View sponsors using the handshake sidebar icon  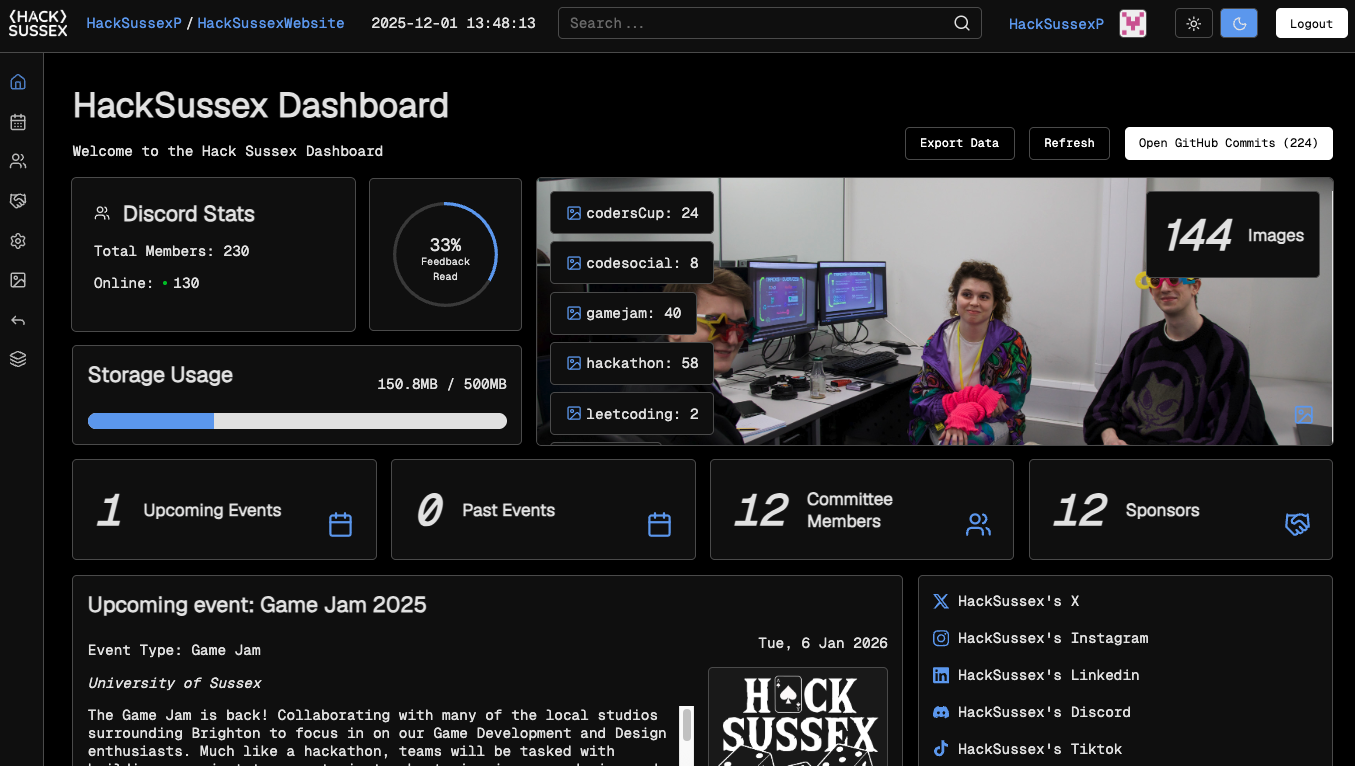click(17, 201)
